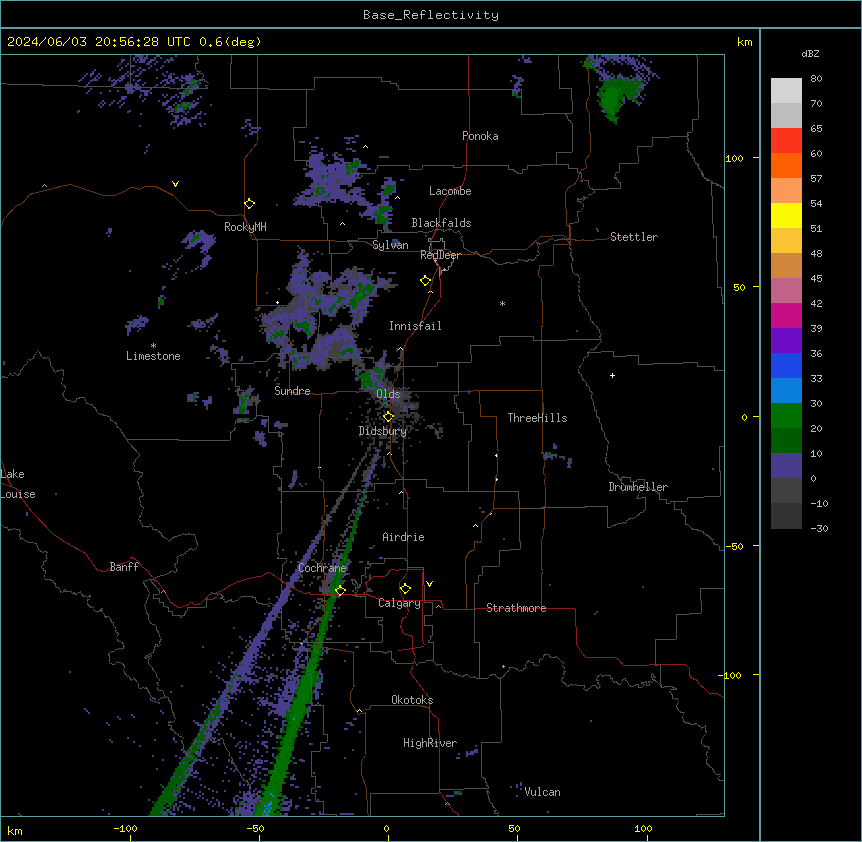Viewport: 862px width, 842px height.
Task: Click the Innisfail city label
Action: (415, 326)
